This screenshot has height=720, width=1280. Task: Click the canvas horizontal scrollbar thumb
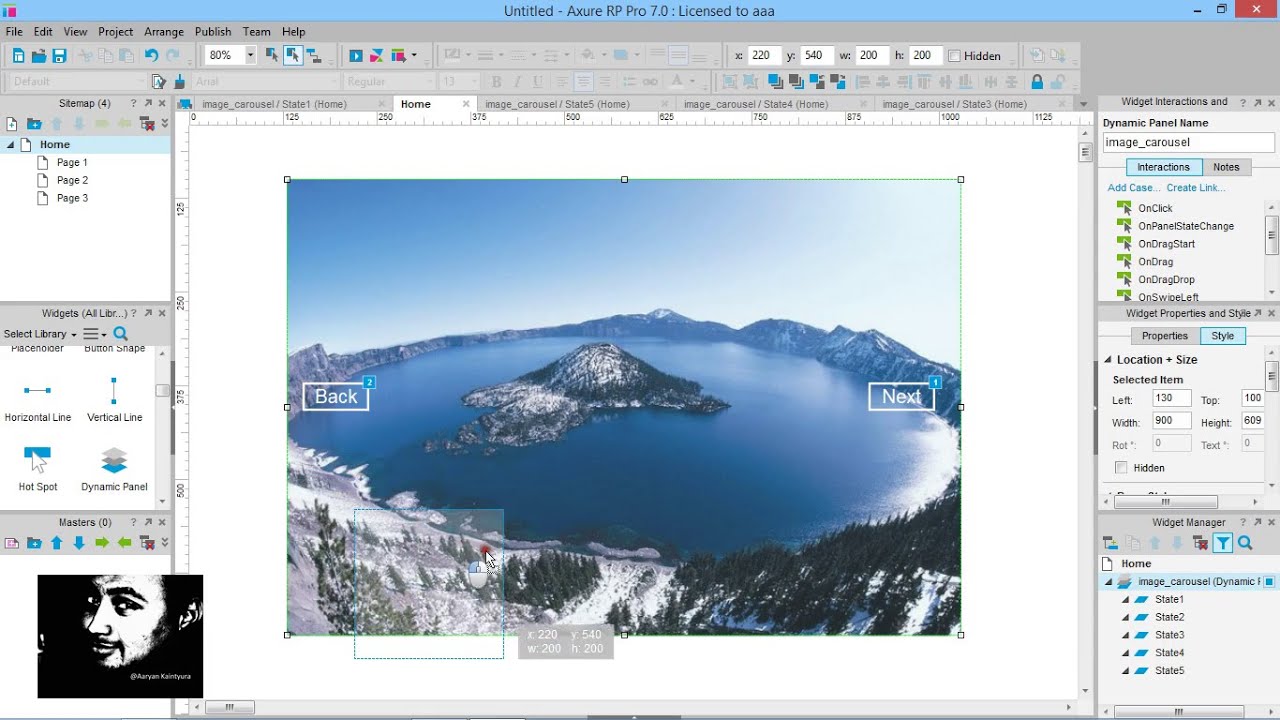(x=230, y=708)
